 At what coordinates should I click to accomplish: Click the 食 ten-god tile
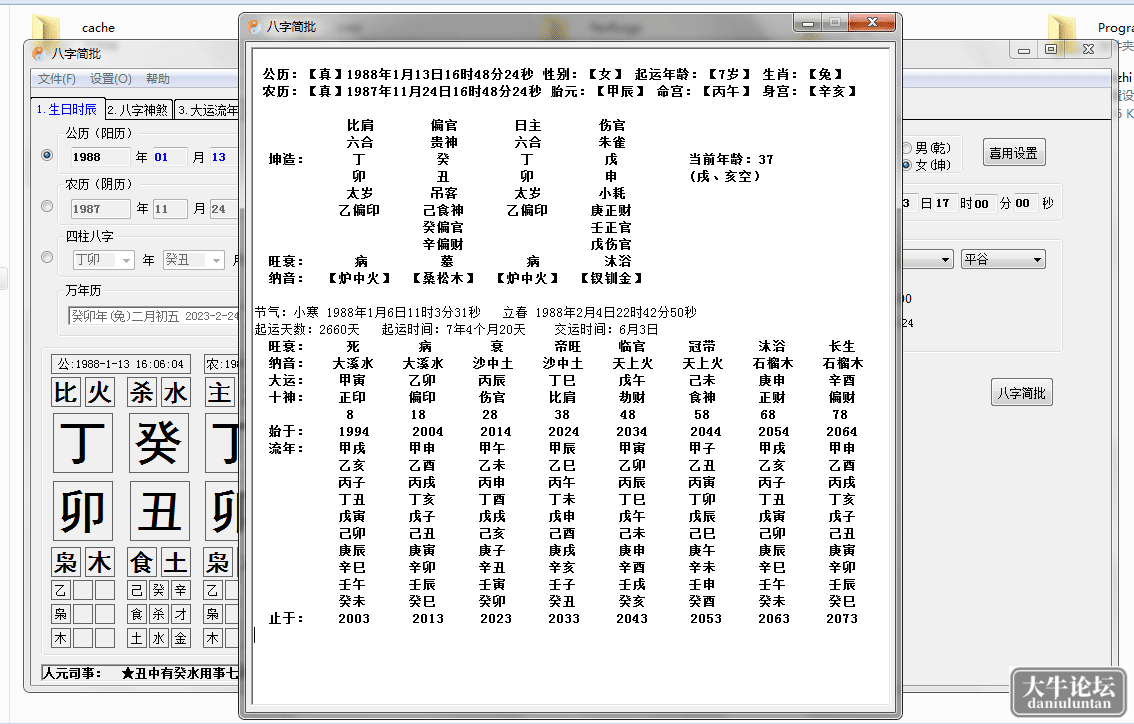click(141, 562)
